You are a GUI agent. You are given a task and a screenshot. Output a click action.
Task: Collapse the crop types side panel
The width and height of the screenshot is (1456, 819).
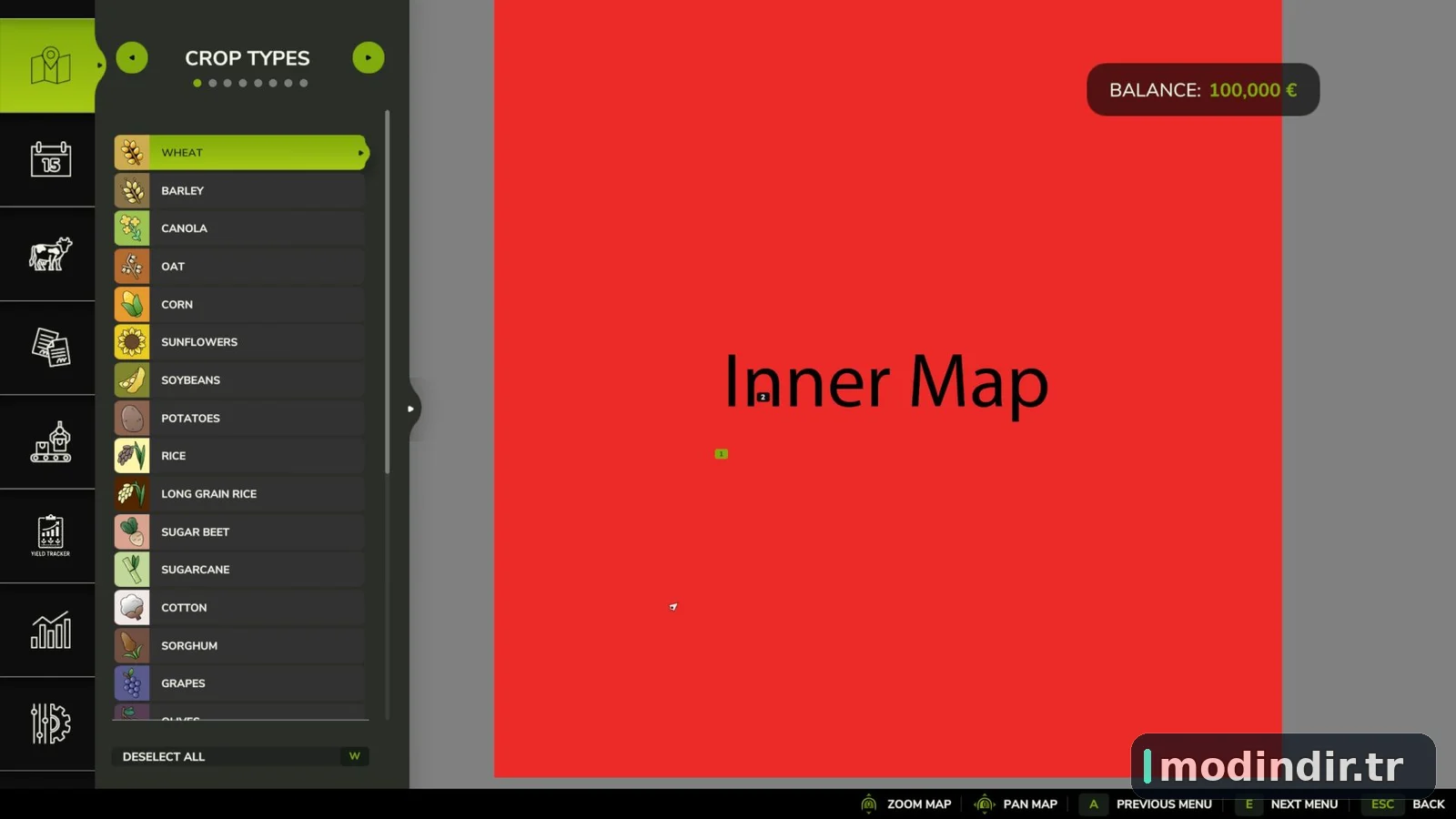click(412, 409)
